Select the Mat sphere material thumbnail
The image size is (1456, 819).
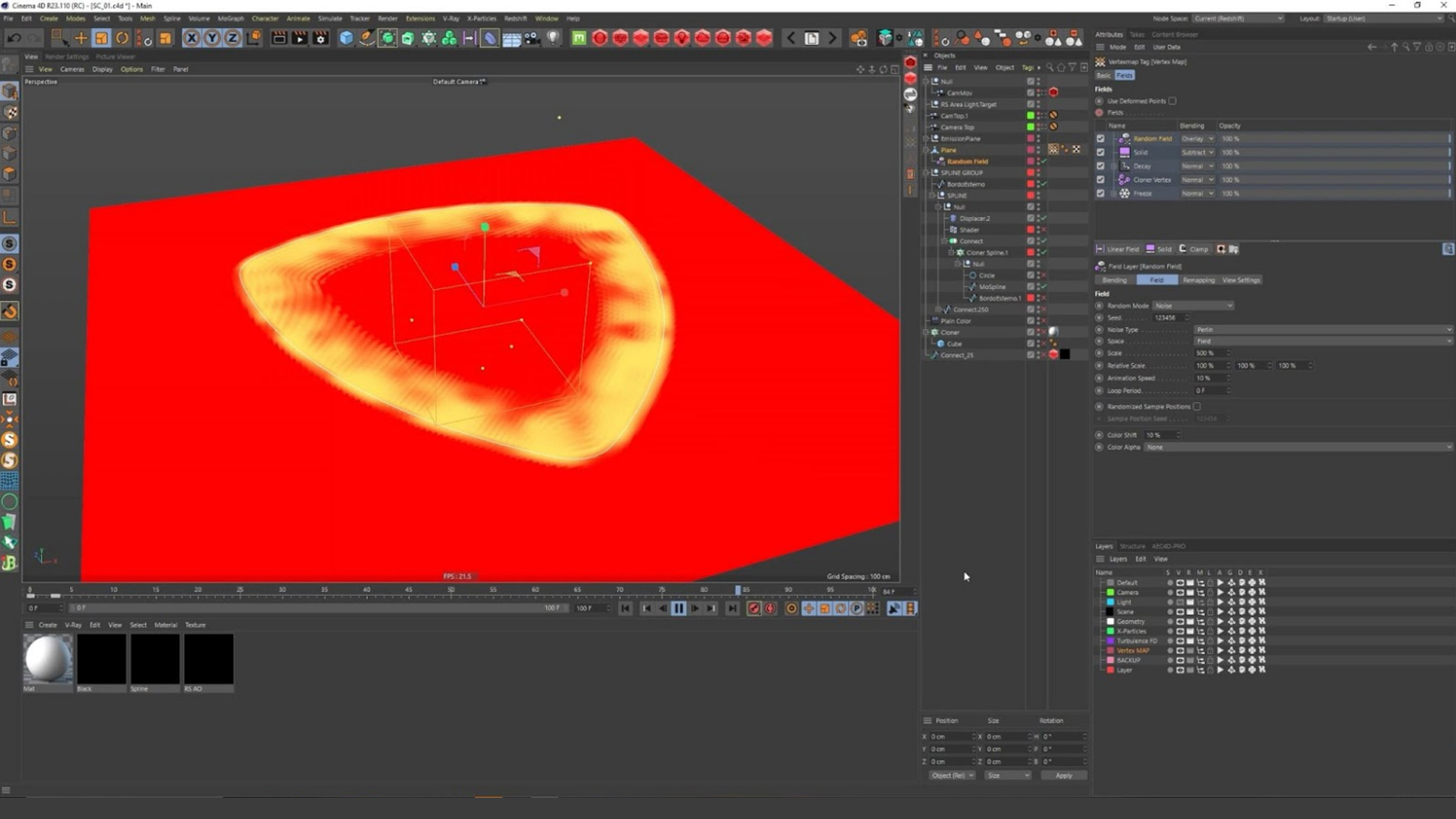48,658
